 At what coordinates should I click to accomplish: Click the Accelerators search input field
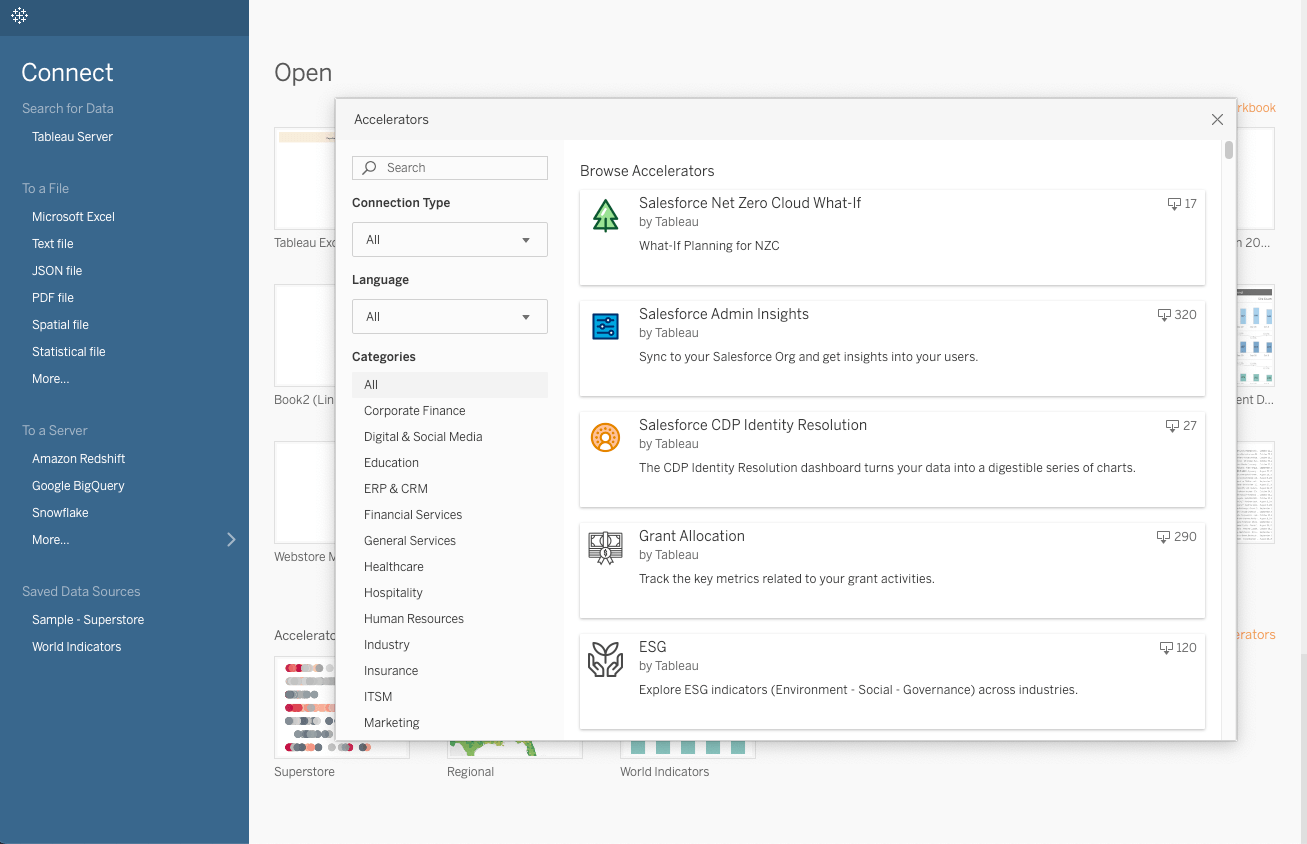pyautogui.click(x=460, y=168)
